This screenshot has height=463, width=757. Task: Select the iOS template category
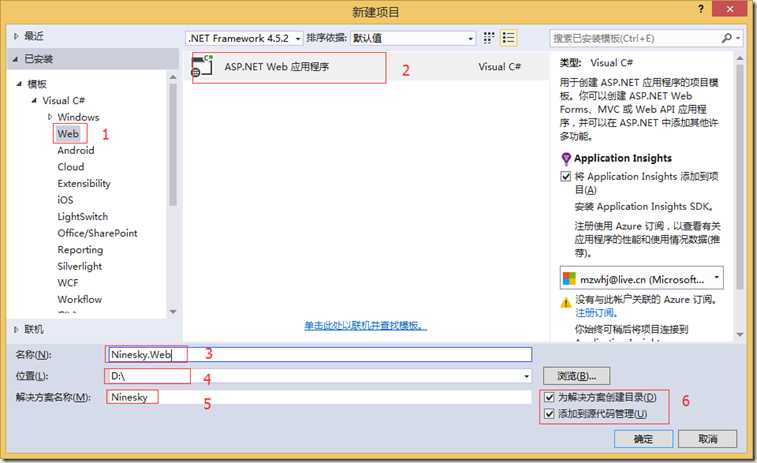point(65,200)
